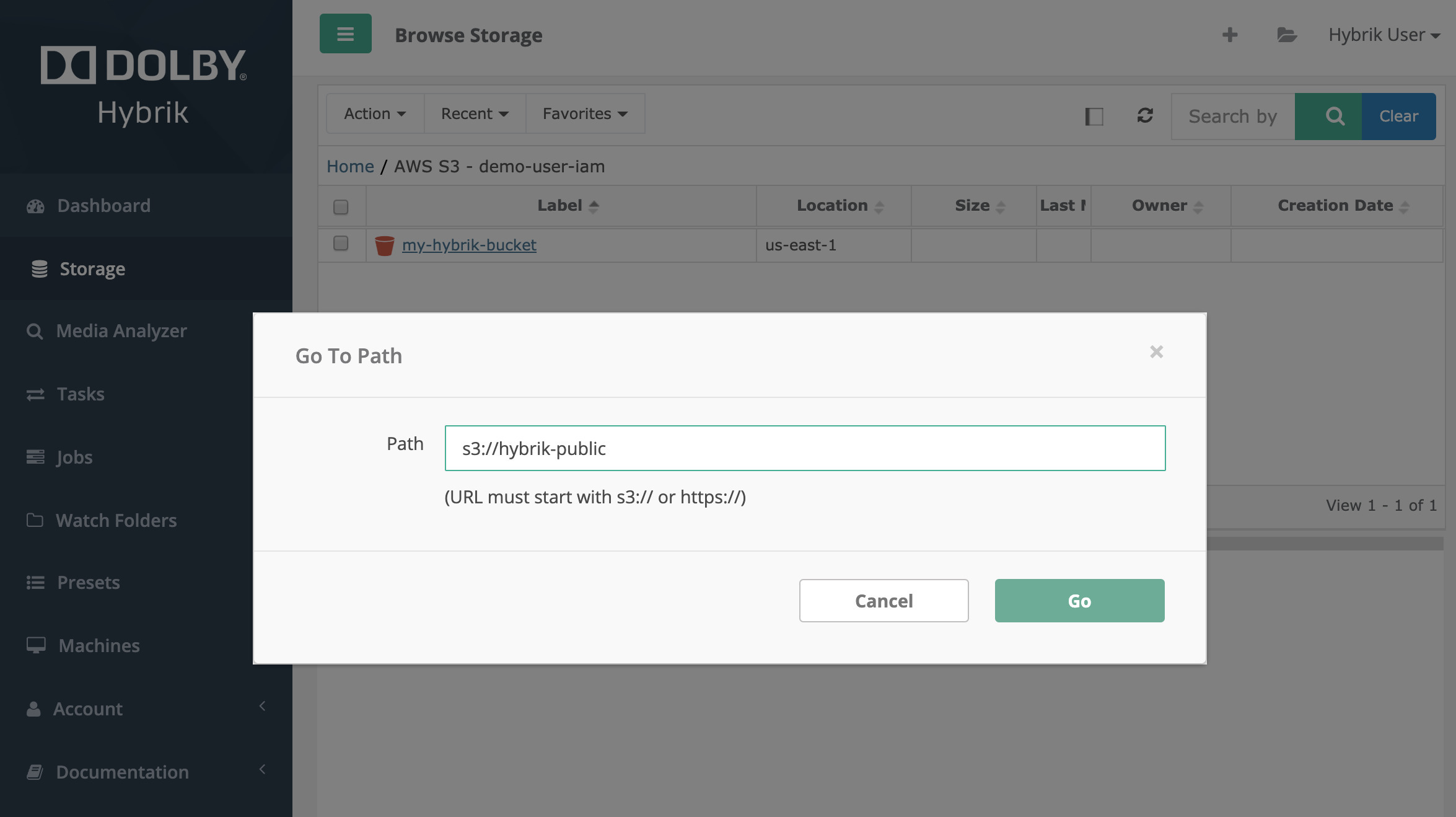Expand the Account submenu chevron
The width and height of the screenshot is (1456, 817).
(x=262, y=706)
